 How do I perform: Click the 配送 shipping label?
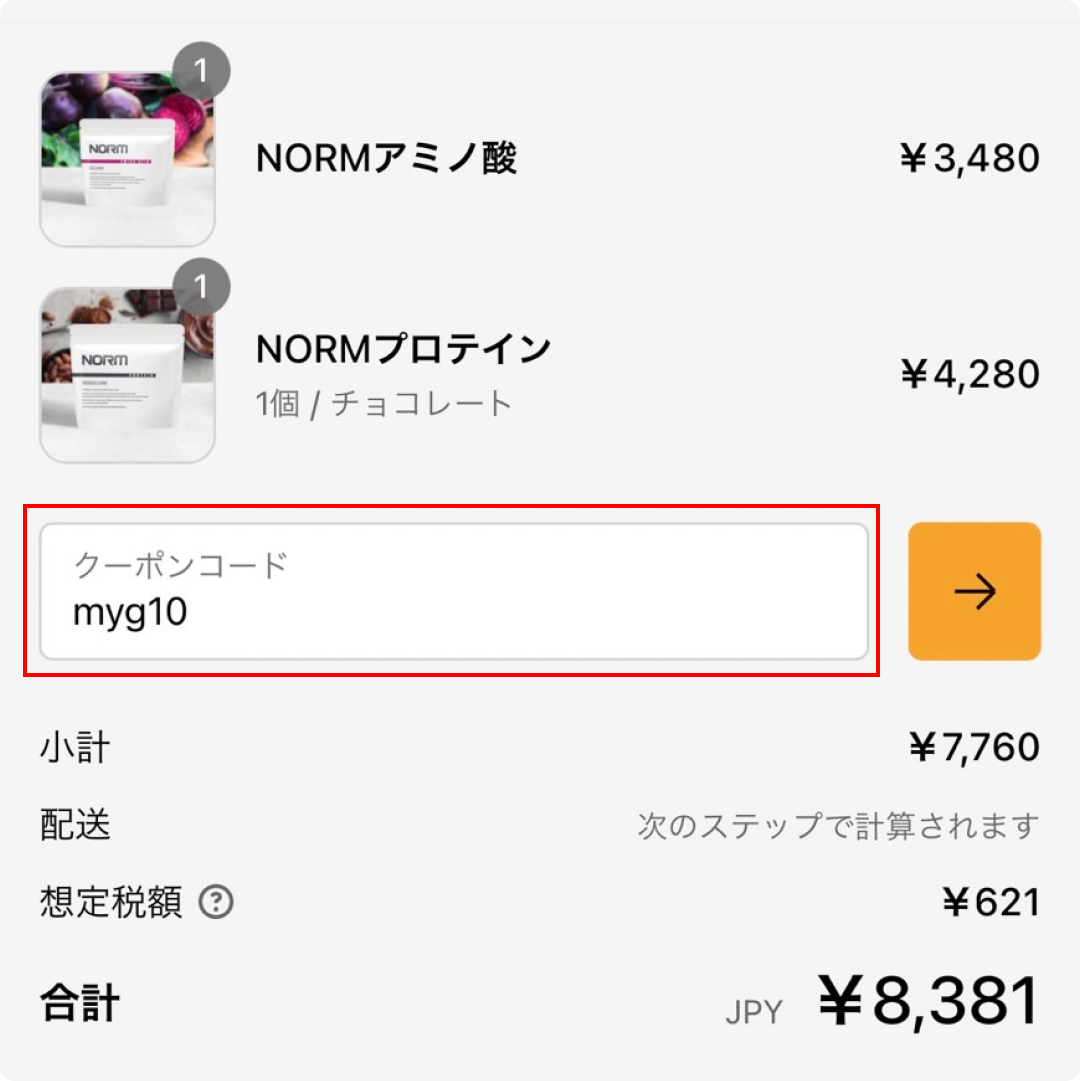point(75,825)
